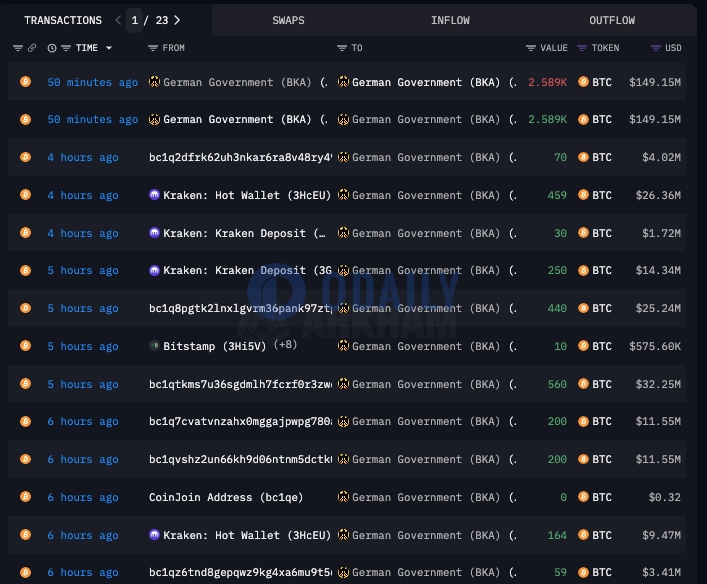Click the Bitstamp logo icon
The image size is (707, 584).
click(154, 346)
